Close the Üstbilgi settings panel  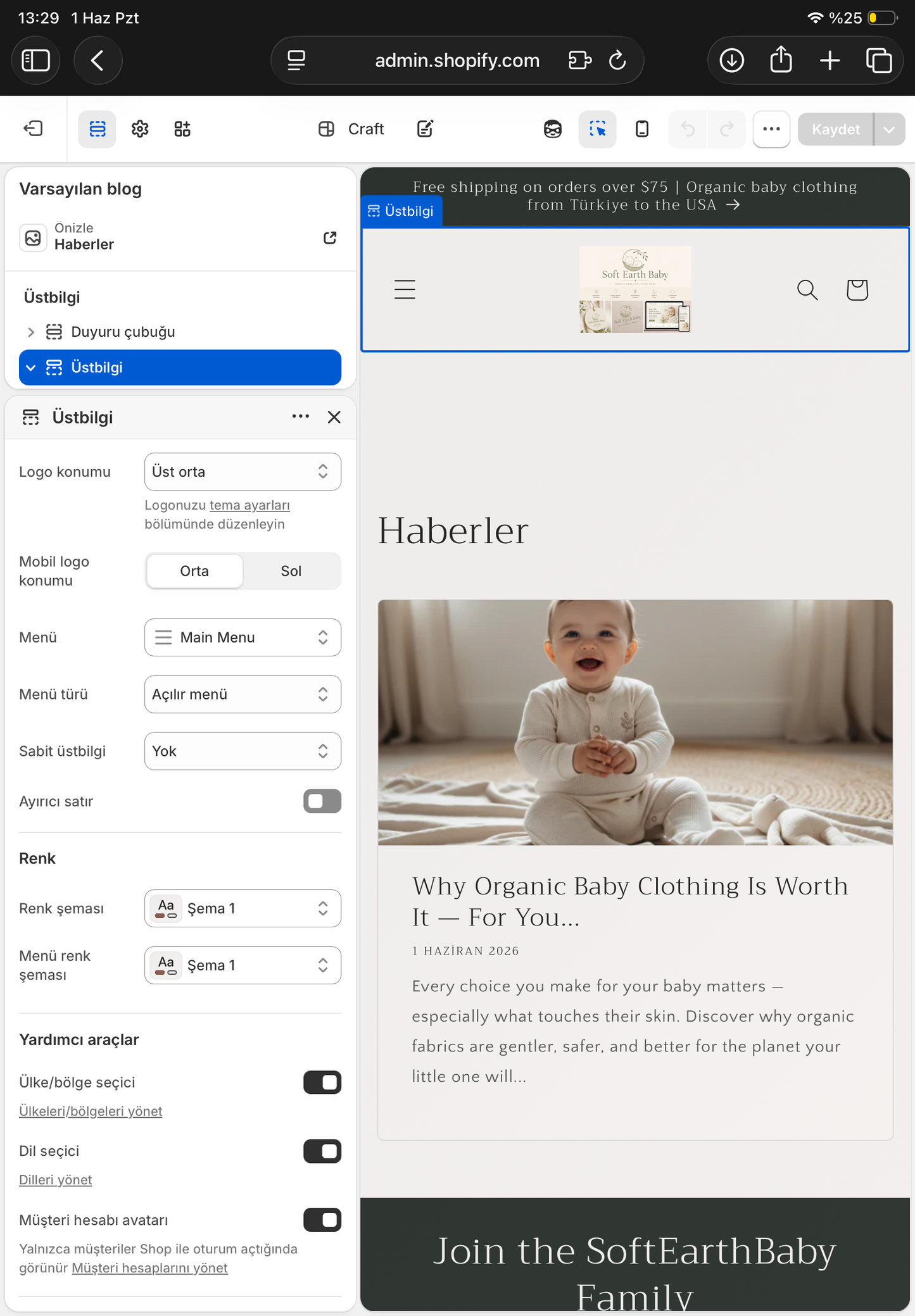[334, 417]
